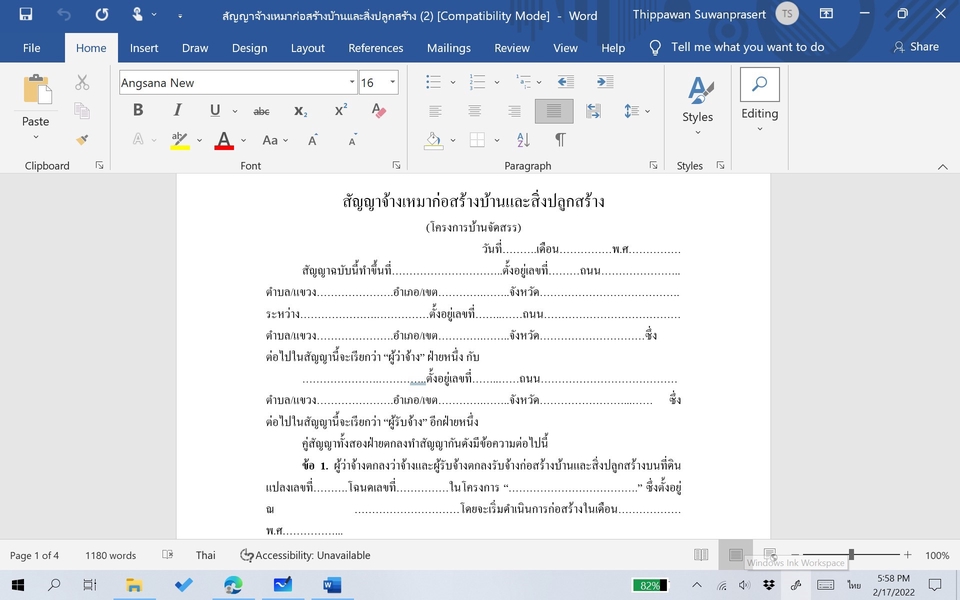Open Change Case dropdown
This screenshot has height=600, width=960.
275,140
